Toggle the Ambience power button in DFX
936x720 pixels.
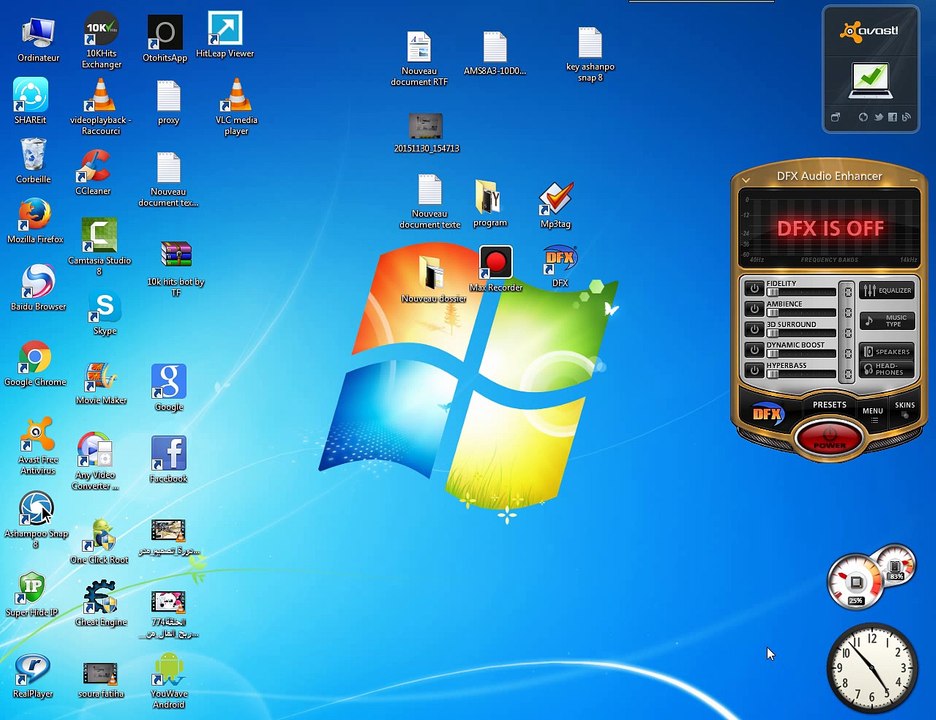click(755, 309)
